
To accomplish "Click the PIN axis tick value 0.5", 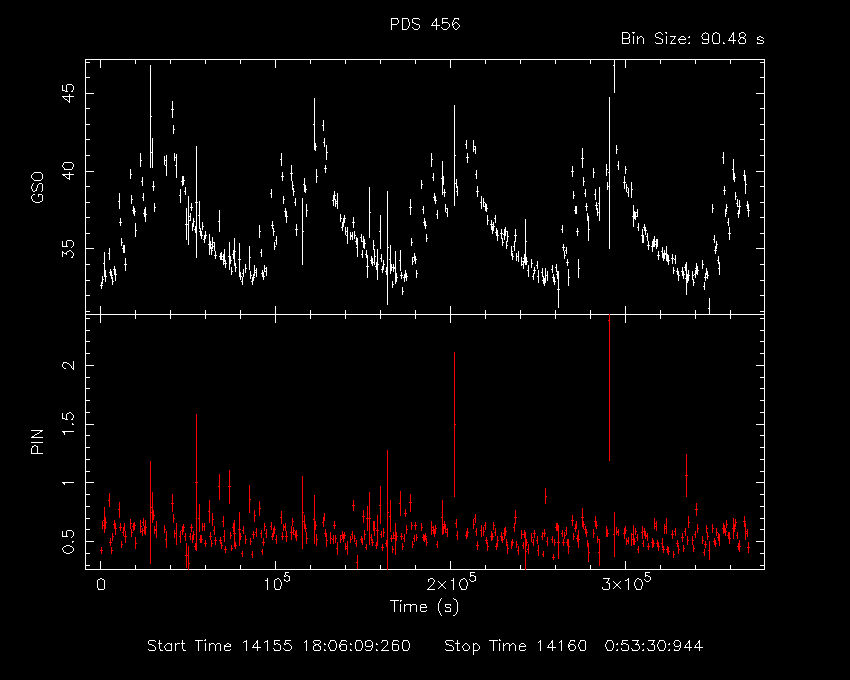I will [x=69, y=541].
